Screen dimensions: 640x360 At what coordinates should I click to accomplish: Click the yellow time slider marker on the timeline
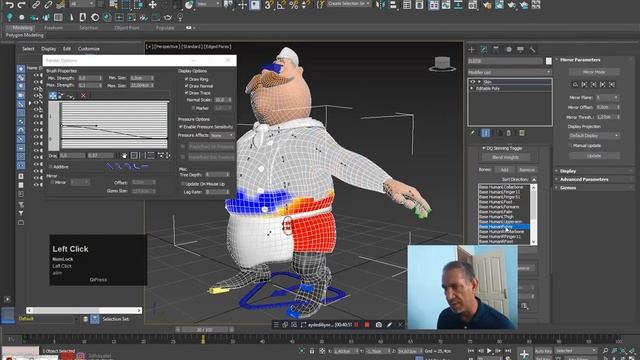[x=202, y=339]
